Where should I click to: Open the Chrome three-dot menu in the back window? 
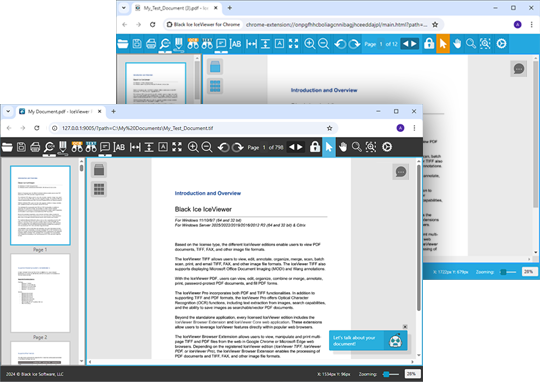point(531,24)
